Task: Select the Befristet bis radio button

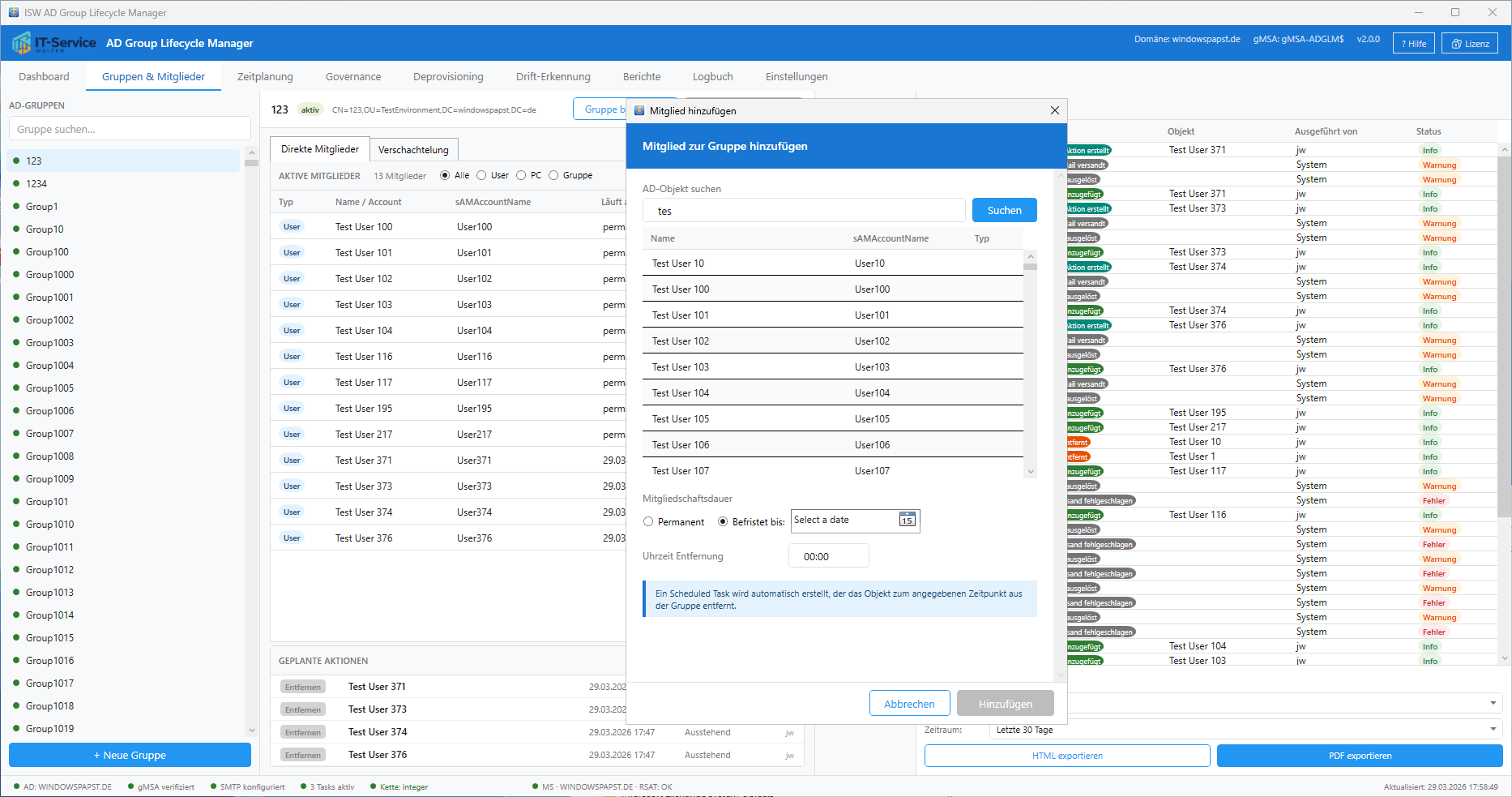Action: (723, 522)
